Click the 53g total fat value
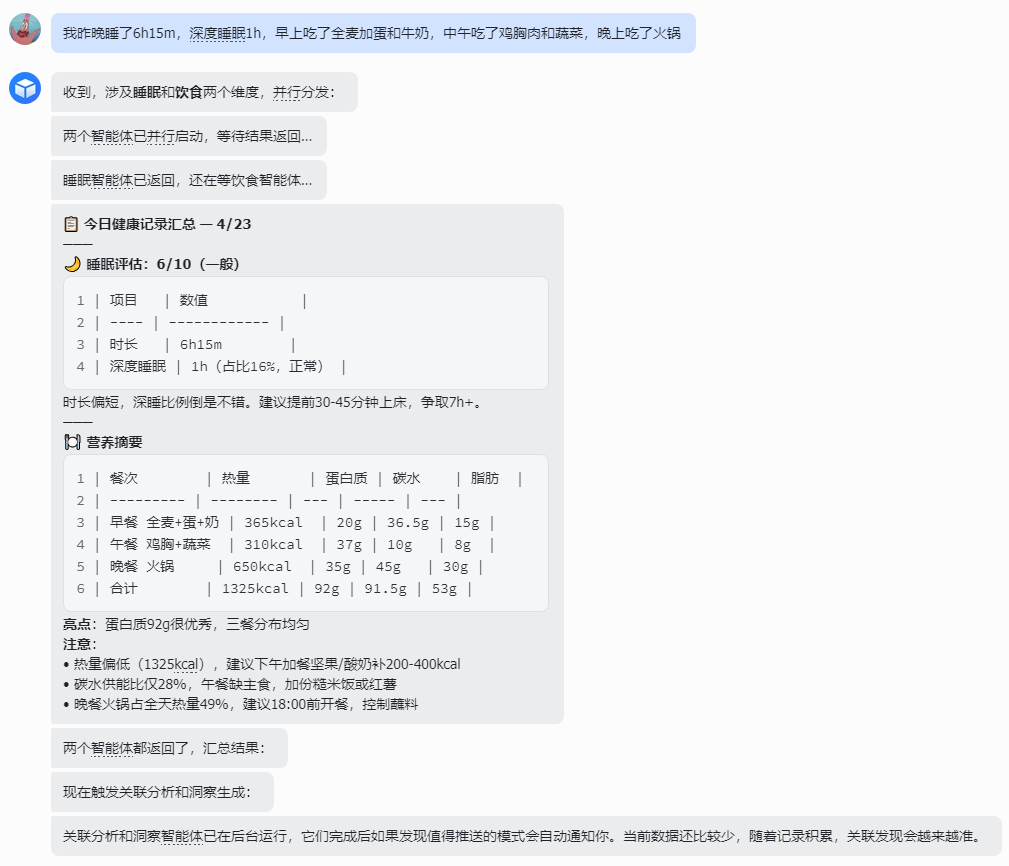Screen dimensions: 1009x866 444,589
